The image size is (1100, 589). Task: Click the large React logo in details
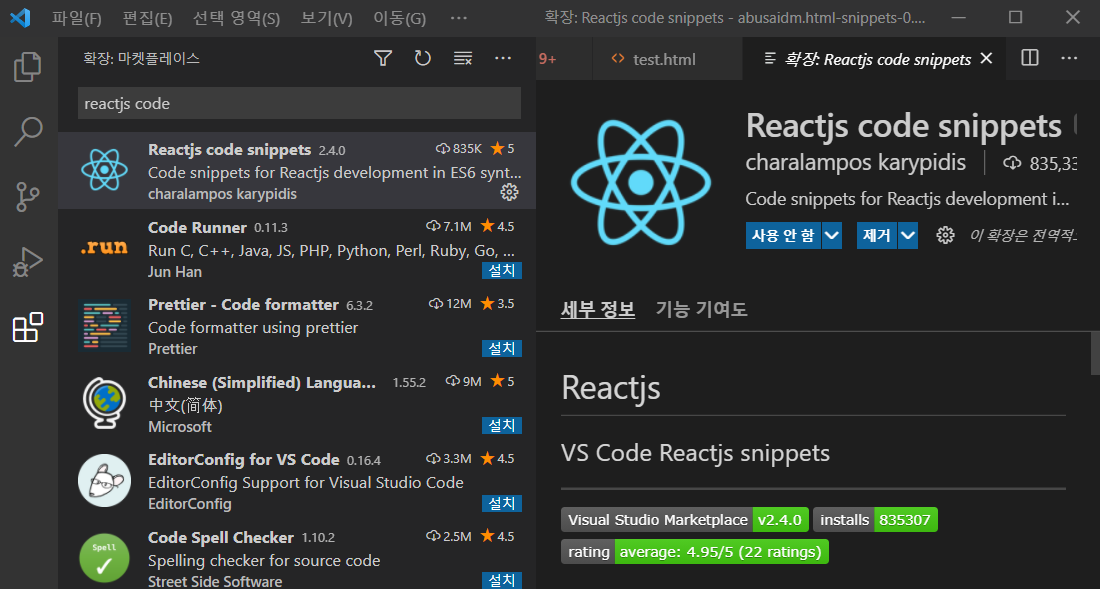pos(640,182)
